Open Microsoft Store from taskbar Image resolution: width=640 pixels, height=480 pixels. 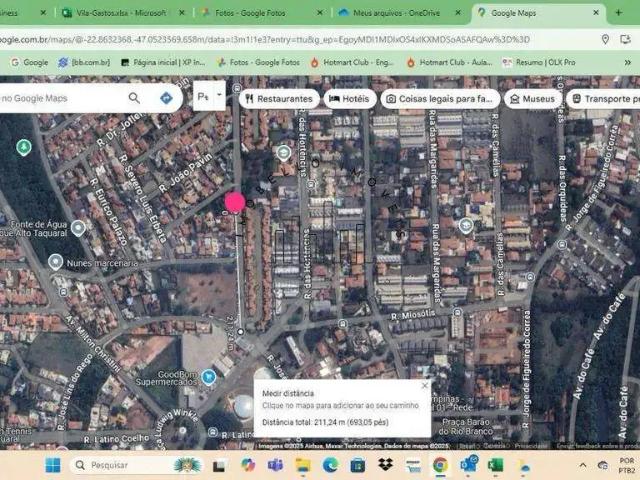pos(358,465)
